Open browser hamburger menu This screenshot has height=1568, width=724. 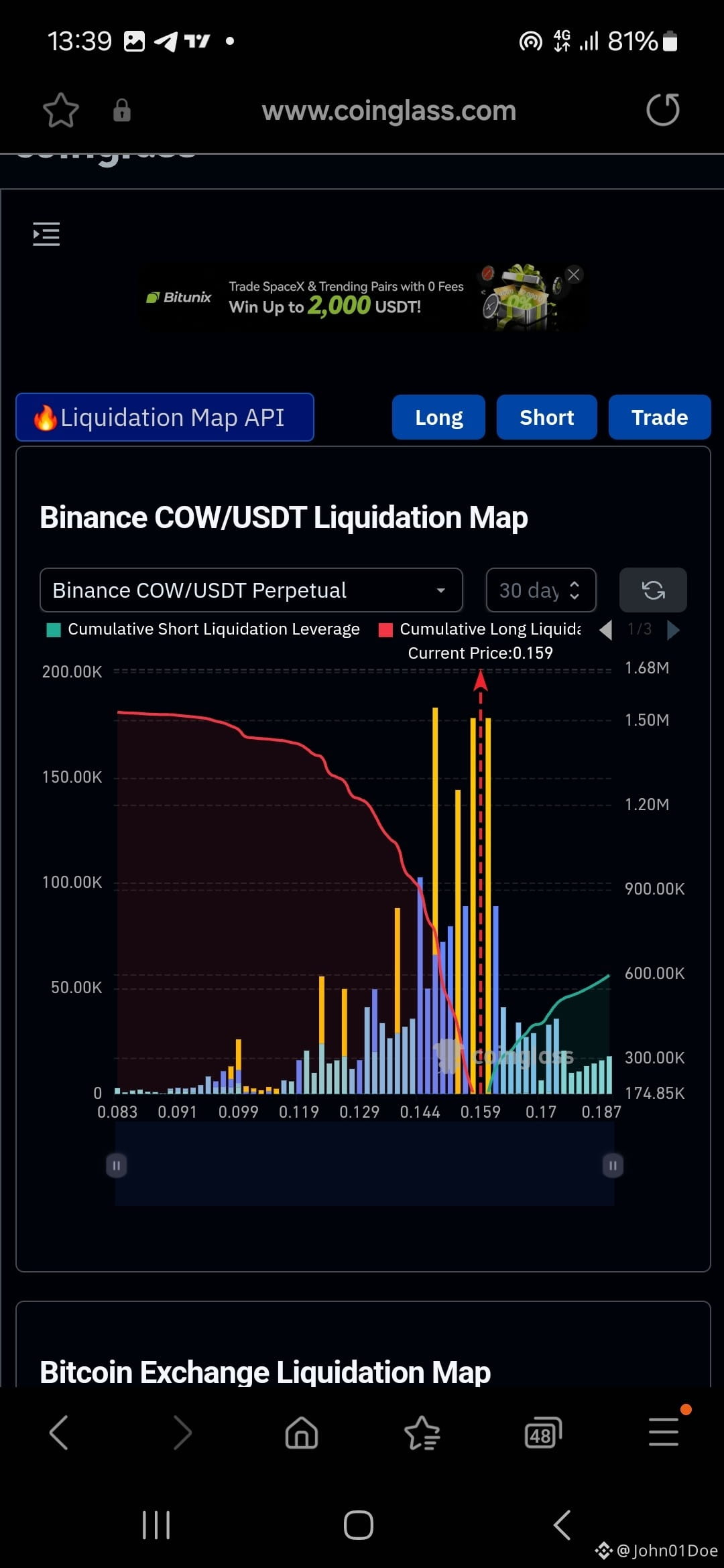(664, 1432)
